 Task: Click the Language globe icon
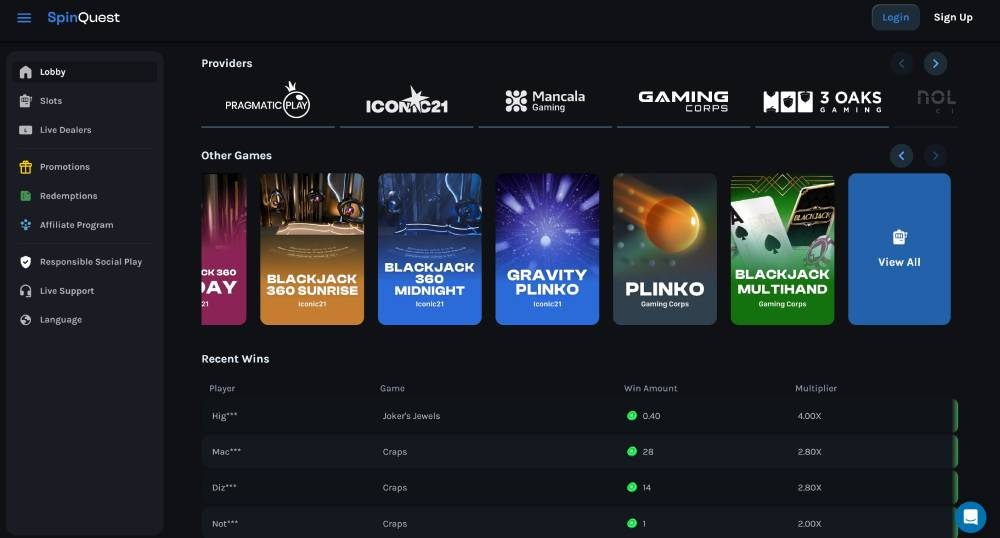pos(26,320)
